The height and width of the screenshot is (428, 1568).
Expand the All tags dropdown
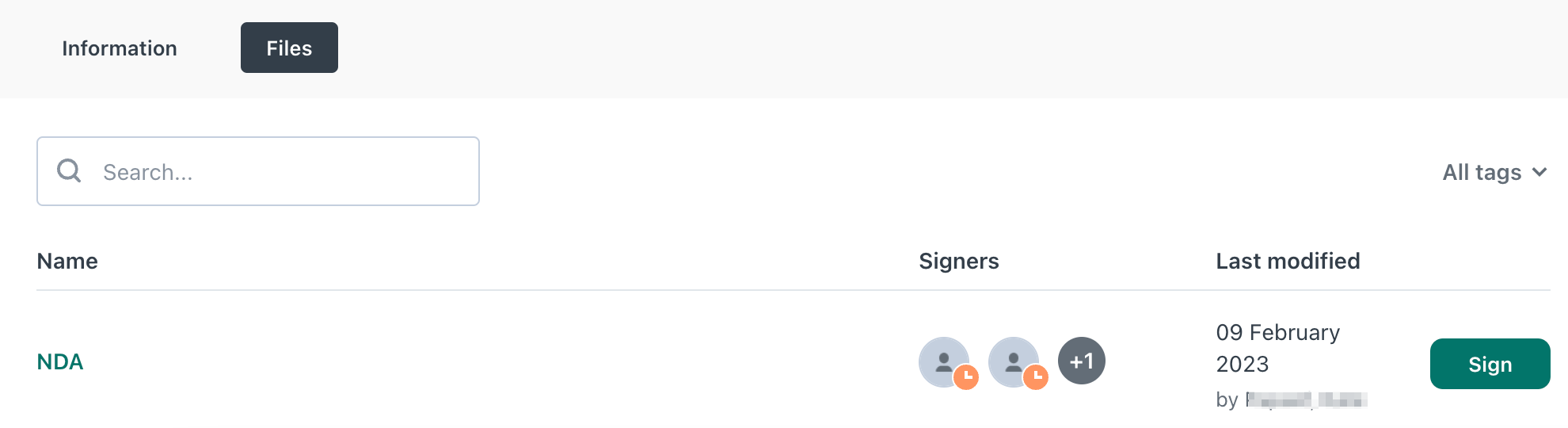click(1494, 172)
